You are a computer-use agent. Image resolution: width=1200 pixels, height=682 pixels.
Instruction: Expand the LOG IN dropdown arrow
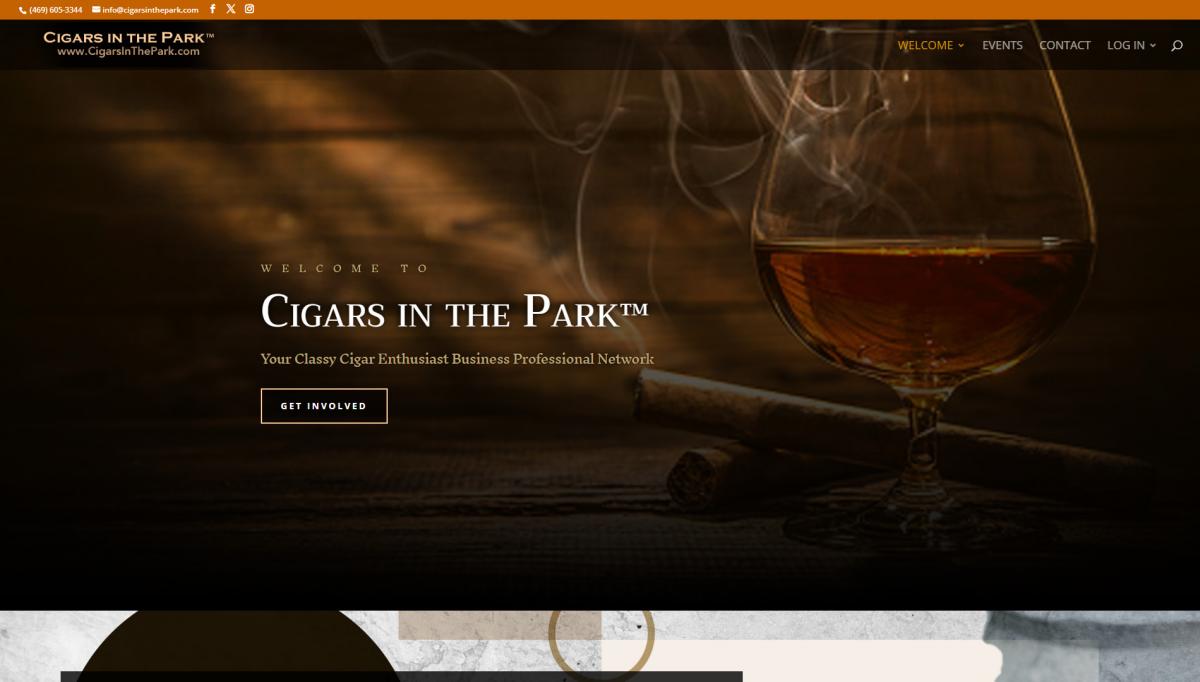pos(1153,45)
